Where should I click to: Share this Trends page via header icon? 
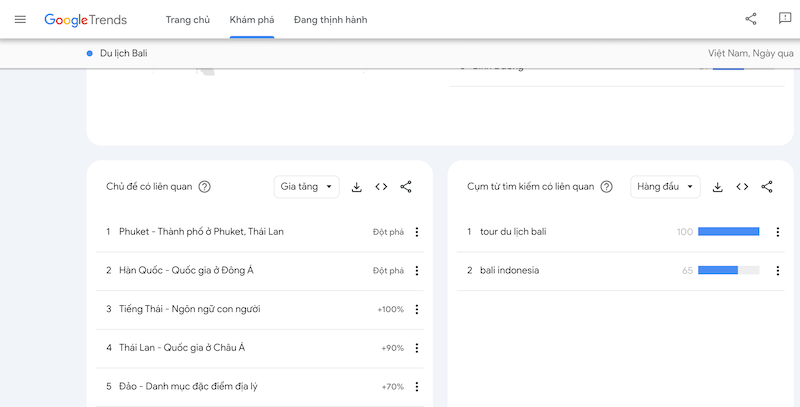751,19
